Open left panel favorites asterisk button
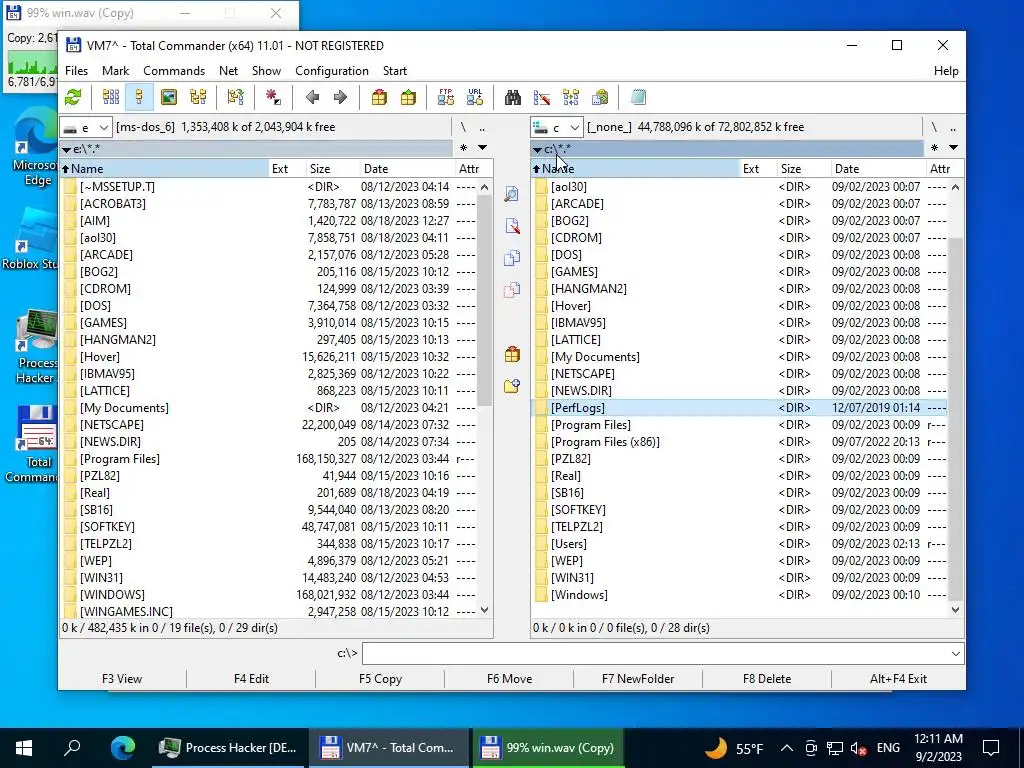The height and width of the screenshot is (768, 1024). tap(463, 148)
